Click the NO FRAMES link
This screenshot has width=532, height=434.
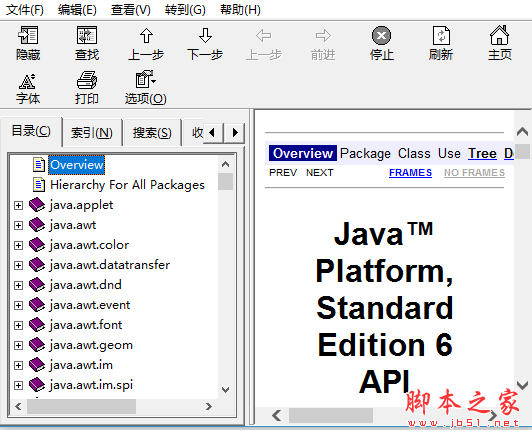click(474, 173)
